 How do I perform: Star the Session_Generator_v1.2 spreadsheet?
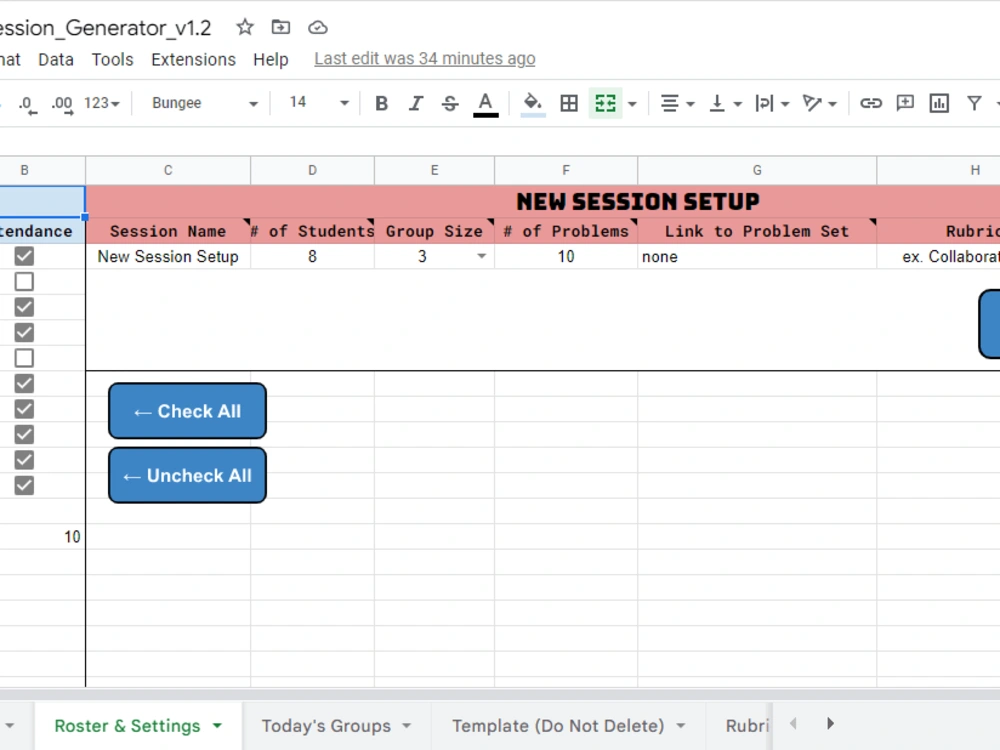(244, 28)
